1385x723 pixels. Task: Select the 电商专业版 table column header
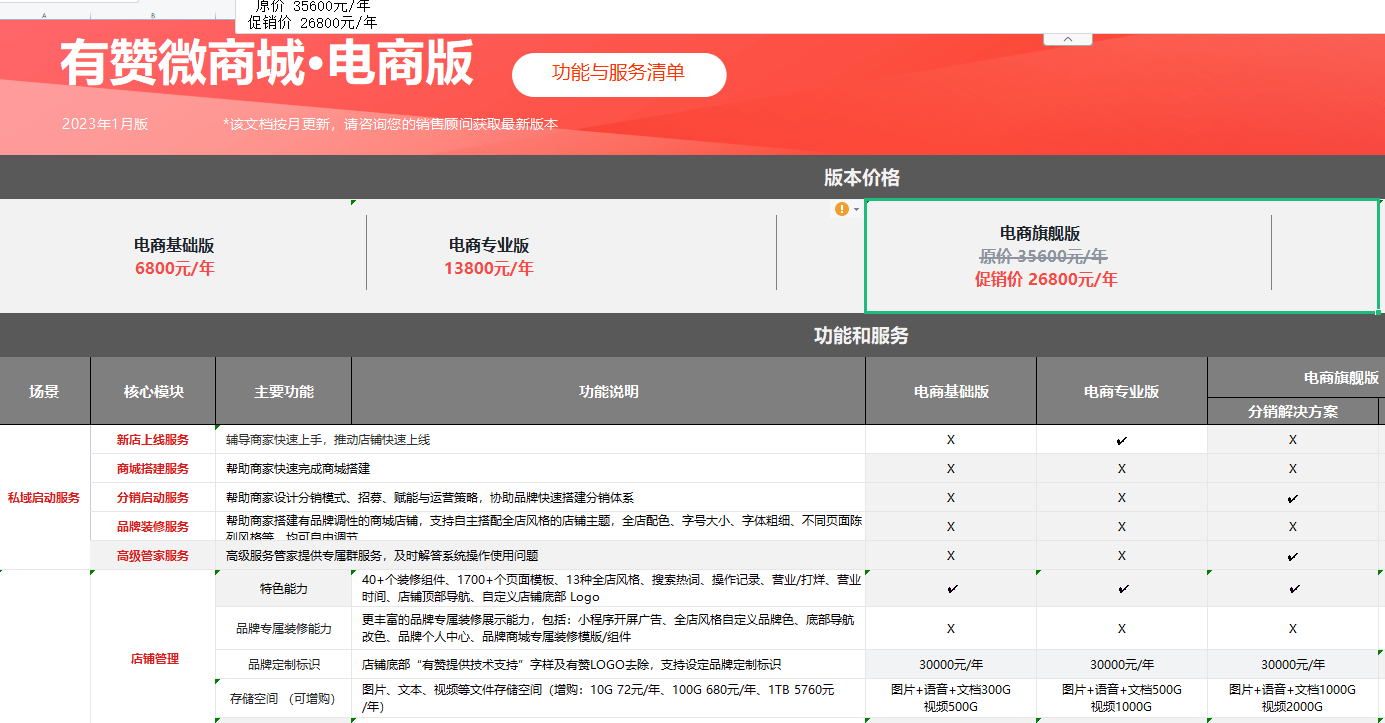[x=1122, y=391]
